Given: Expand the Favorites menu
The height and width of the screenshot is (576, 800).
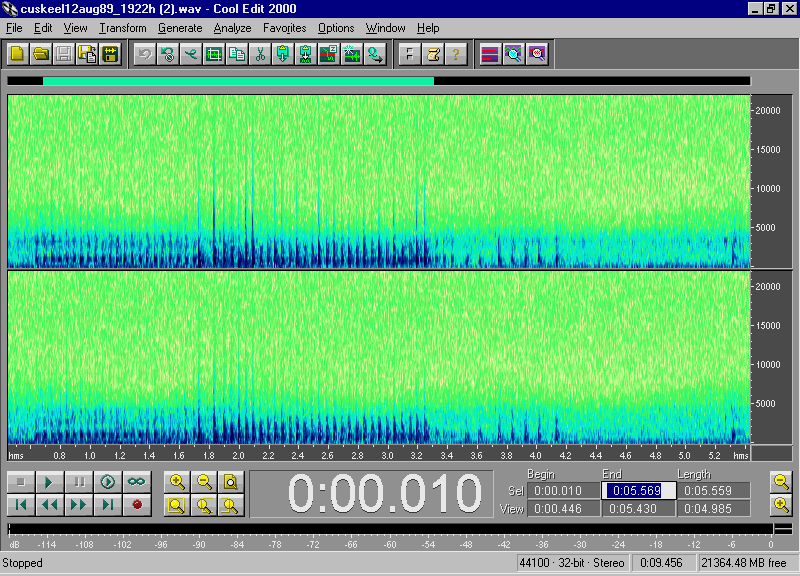Looking at the screenshot, I should (284, 28).
